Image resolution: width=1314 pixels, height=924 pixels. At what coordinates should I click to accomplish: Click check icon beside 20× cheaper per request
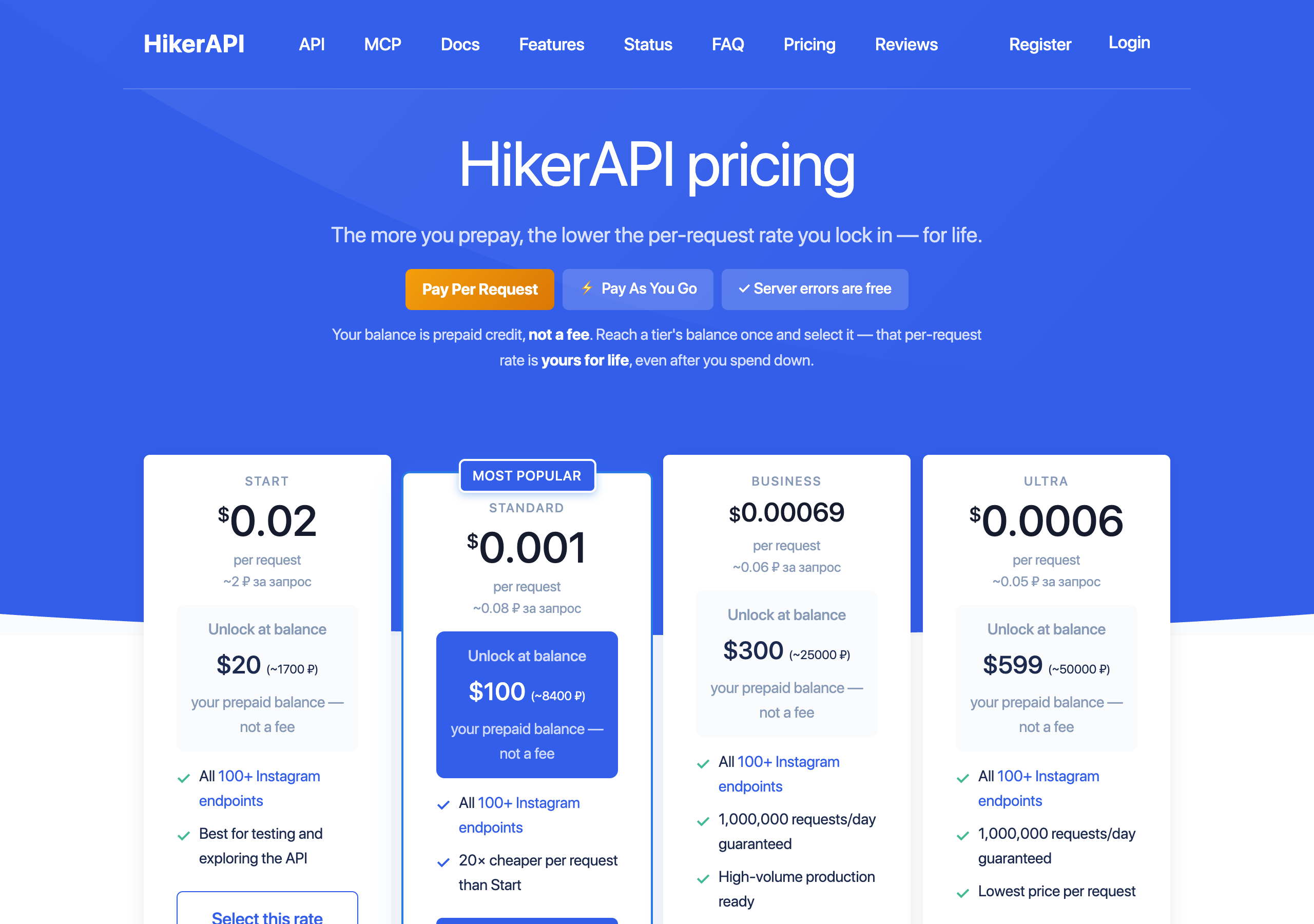point(443,863)
